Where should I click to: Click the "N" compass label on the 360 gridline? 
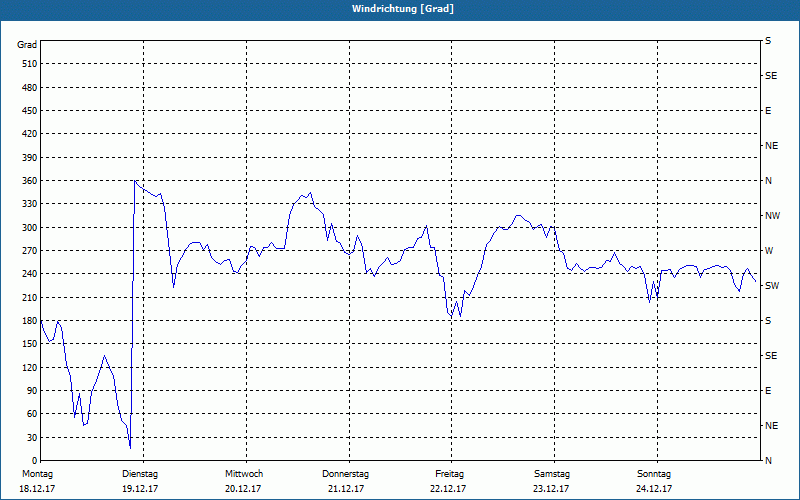768,181
